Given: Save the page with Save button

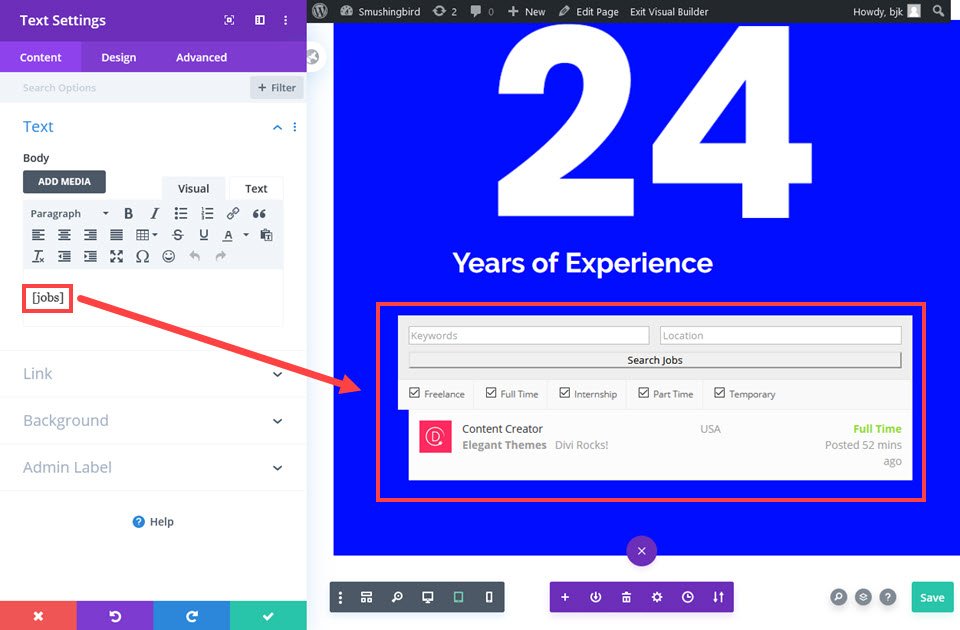Looking at the screenshot, I should tap(932, 597).
